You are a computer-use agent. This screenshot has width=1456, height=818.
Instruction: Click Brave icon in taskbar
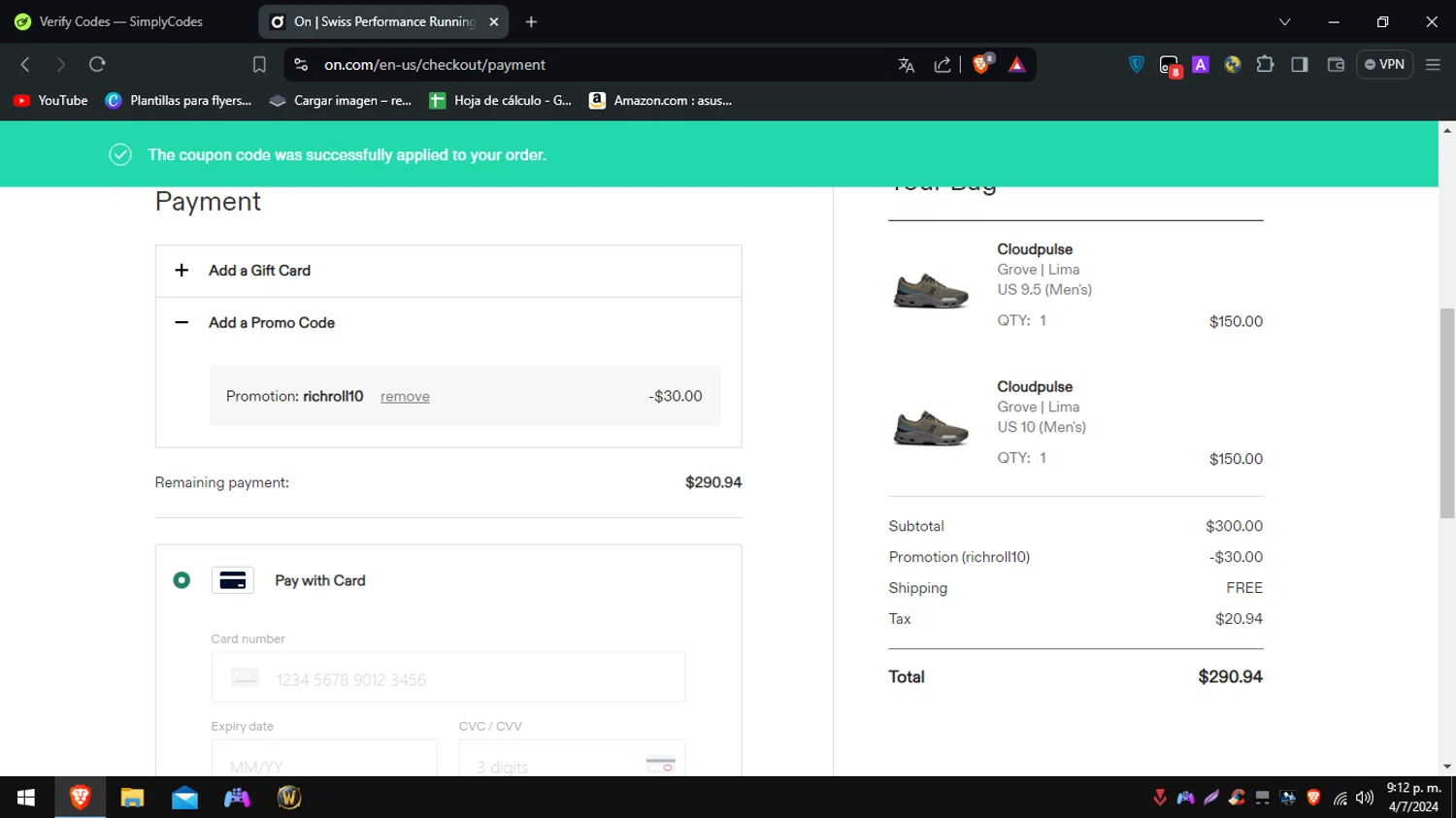tap(80, 798)
